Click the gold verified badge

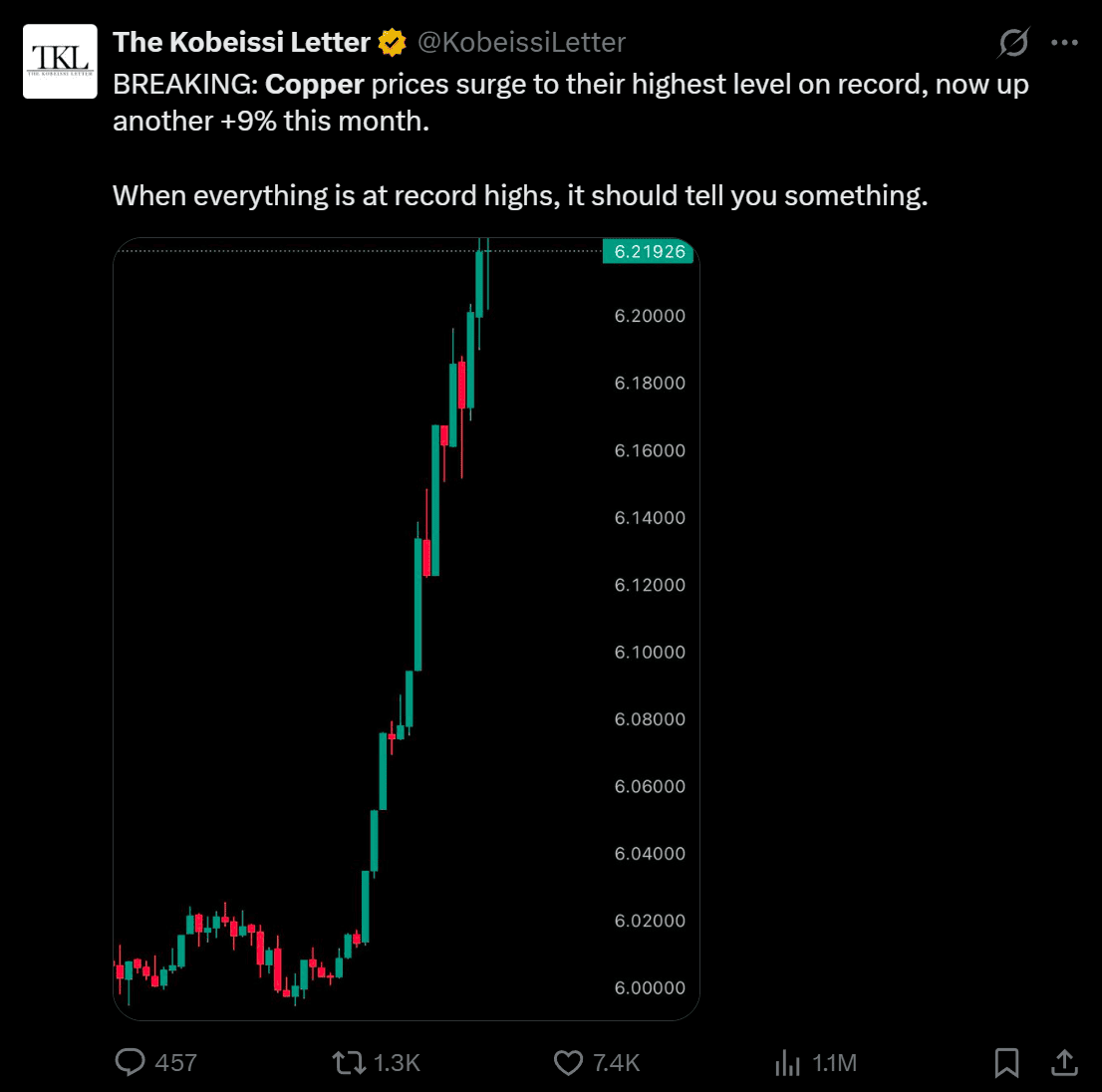[x=392, y=43]
